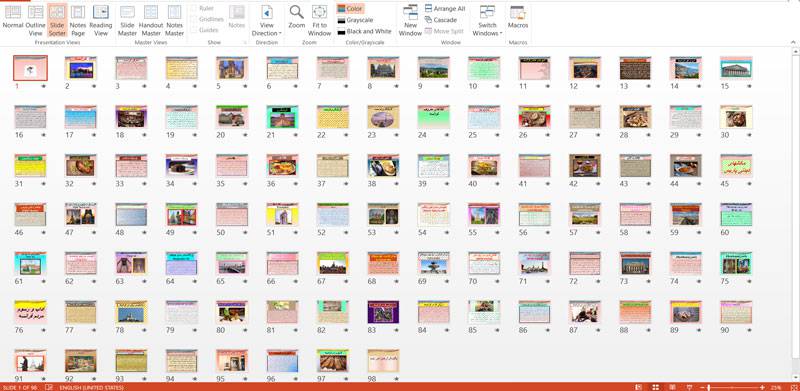The width and height of the screenshot is (800, 391).
Task: Open Outline View
Action: pyautogui.click(x=35, y=20)
